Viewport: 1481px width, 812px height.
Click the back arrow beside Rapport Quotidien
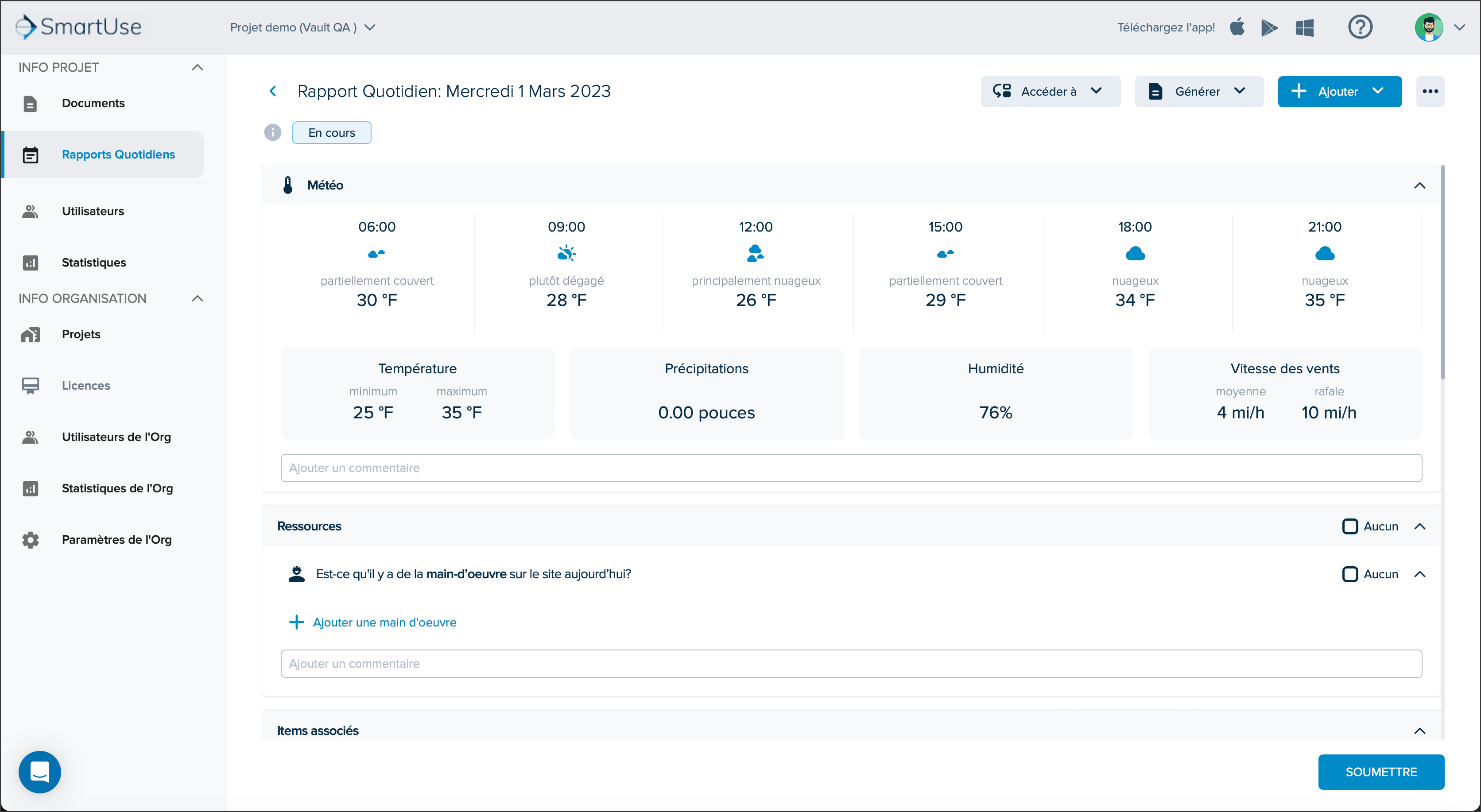click(273, 91)
